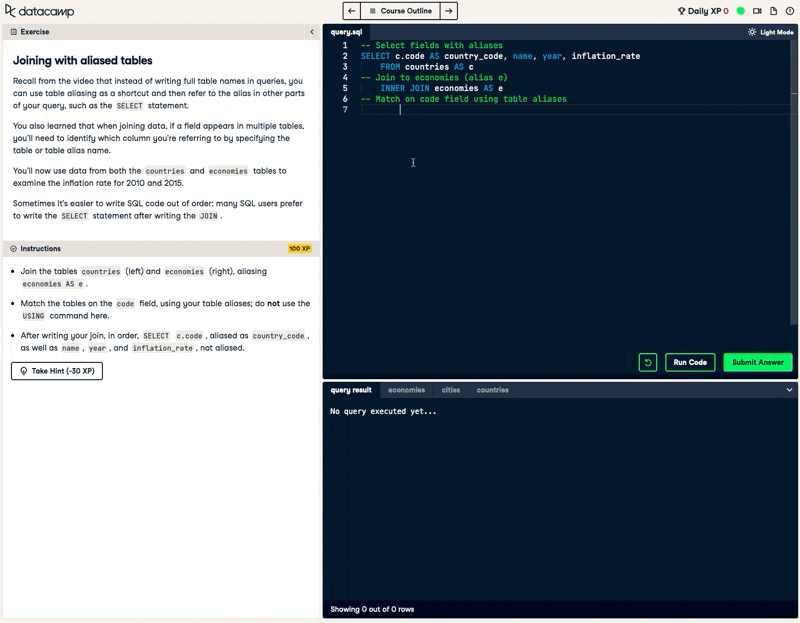Click the hint lightbulb icon

pos(23,371)
